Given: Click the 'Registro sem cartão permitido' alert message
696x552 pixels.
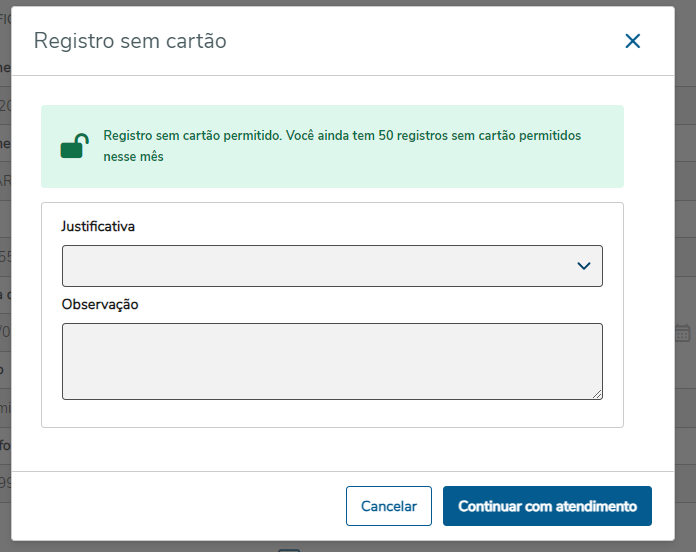Looking at the screenshot, I should pos(340,135).
